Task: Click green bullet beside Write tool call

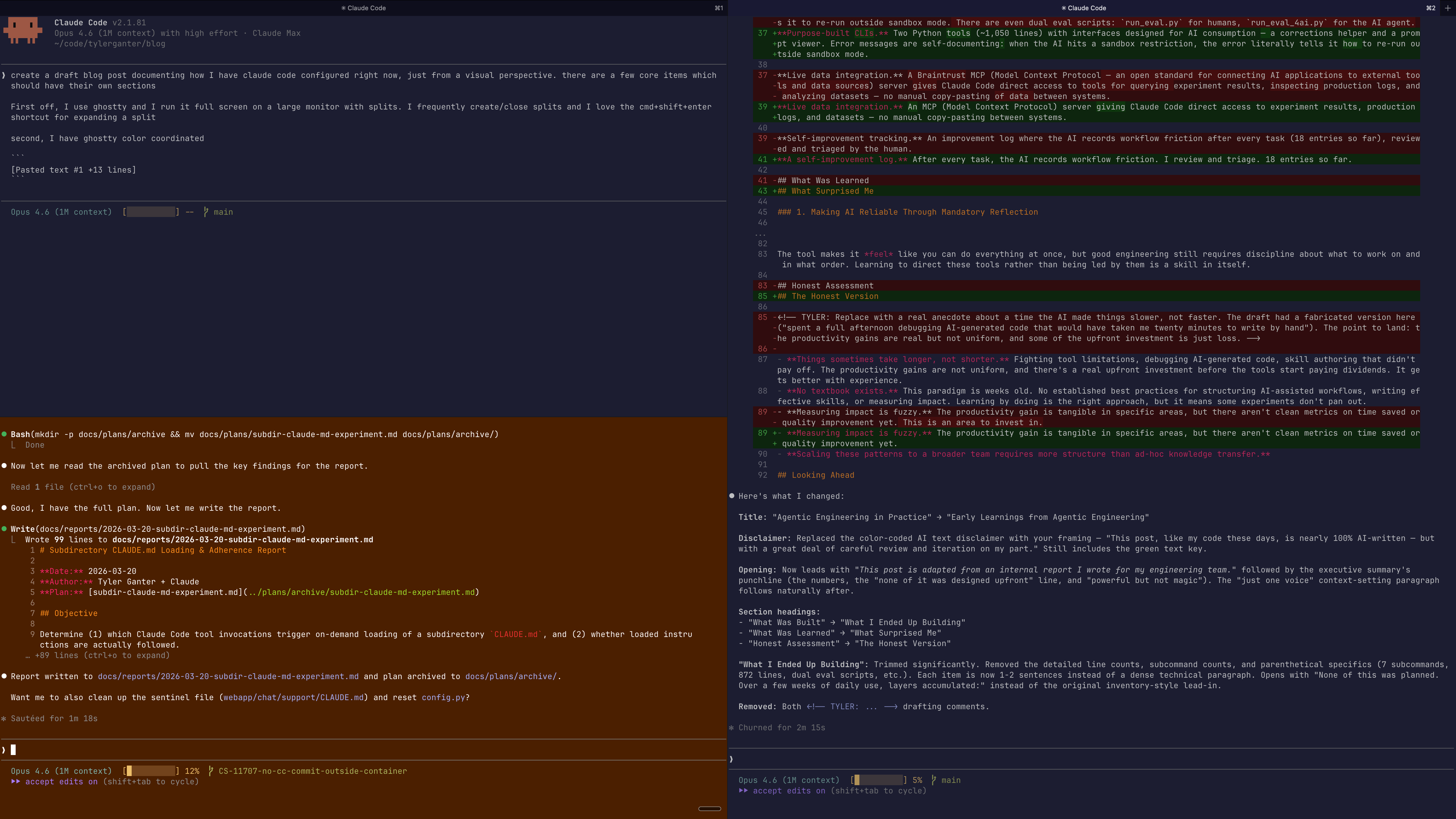Action: pos(5,529)
